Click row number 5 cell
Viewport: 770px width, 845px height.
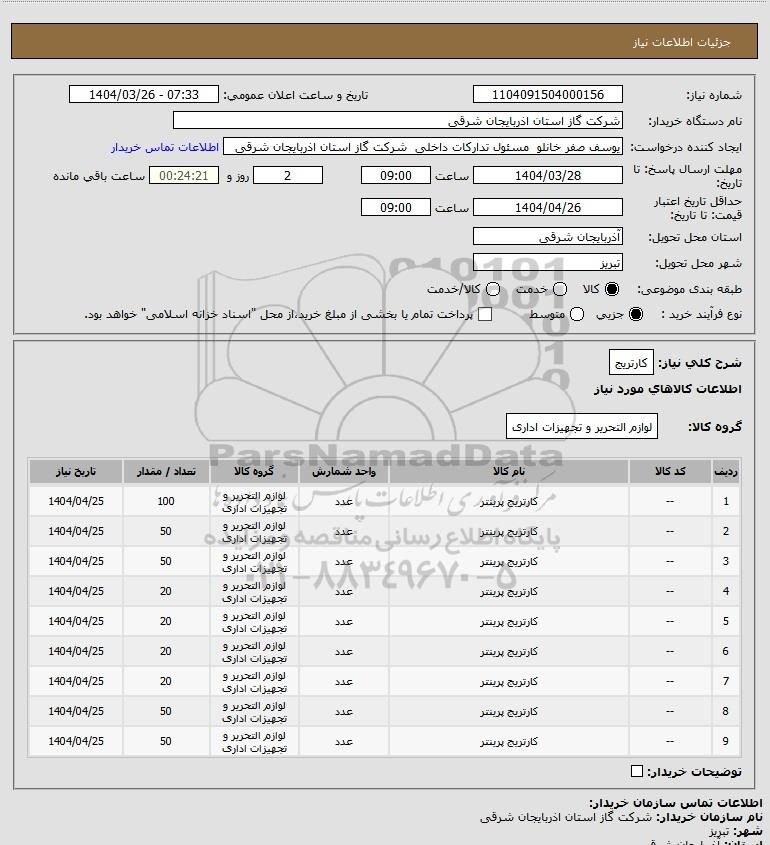(x=726, y=621)
